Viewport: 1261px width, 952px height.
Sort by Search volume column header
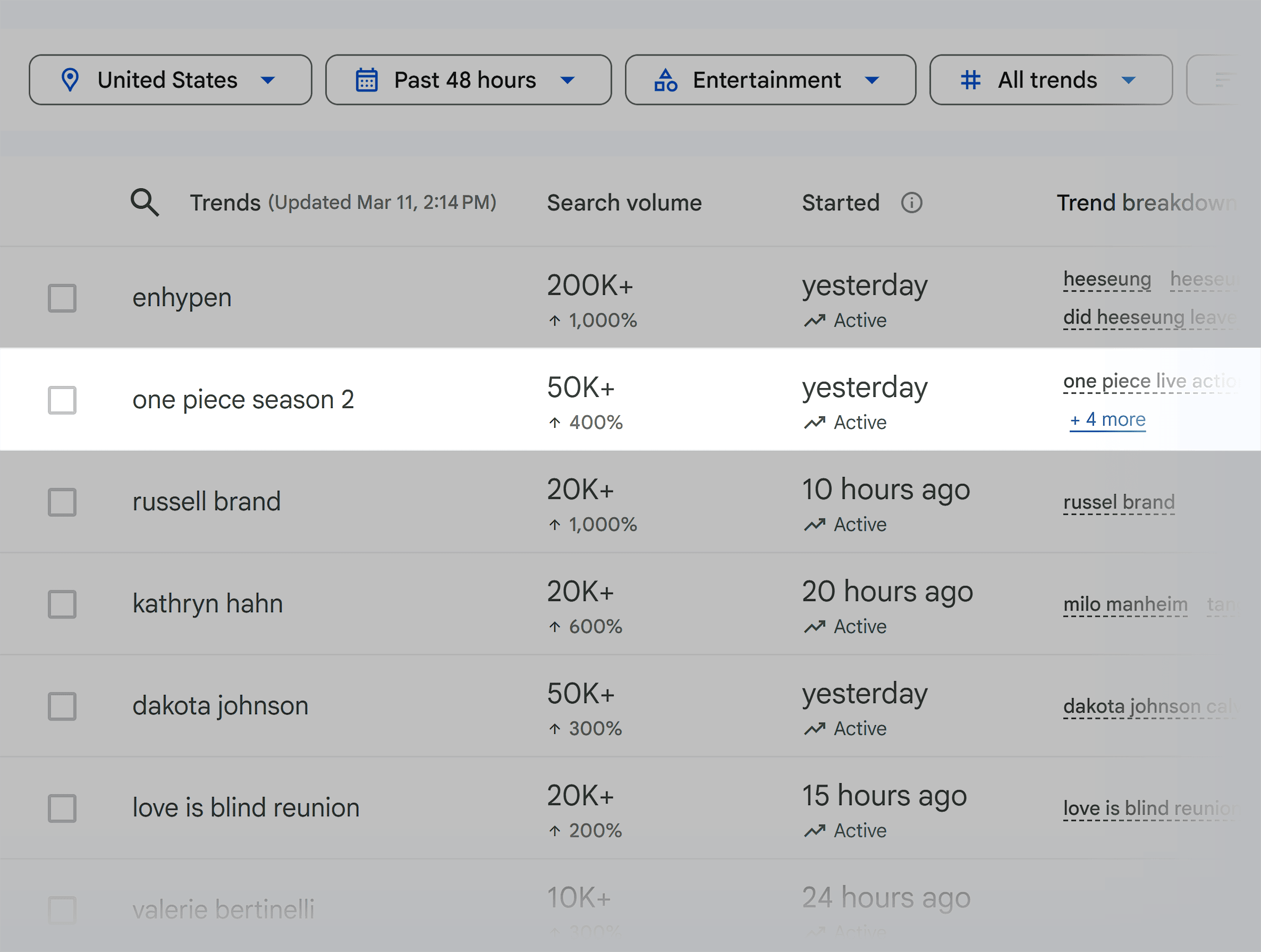pyautogui.click(x=623, y=203)
